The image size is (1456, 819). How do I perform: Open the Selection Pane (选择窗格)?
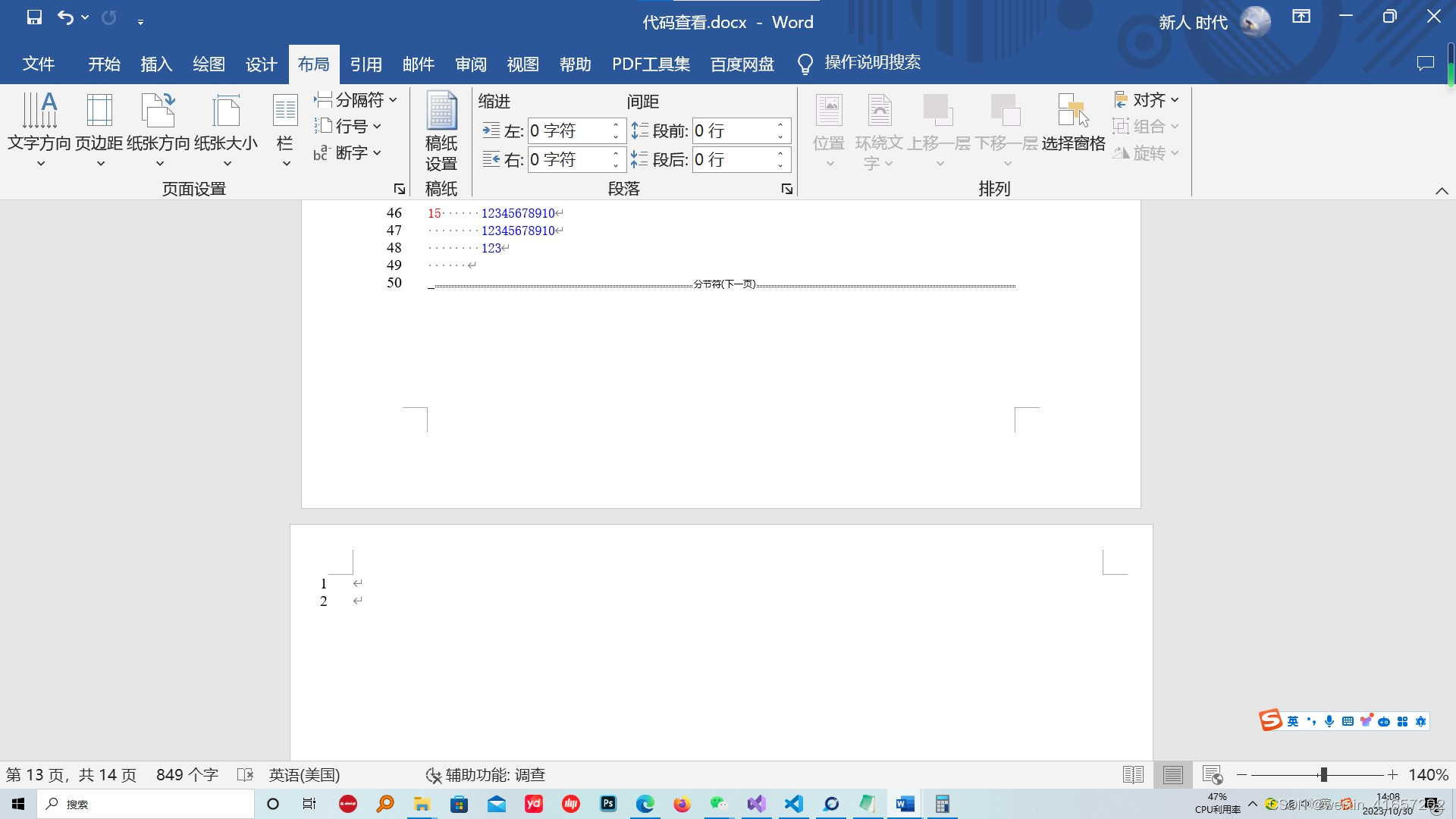pyautogui.click(x=1073, y=123)
